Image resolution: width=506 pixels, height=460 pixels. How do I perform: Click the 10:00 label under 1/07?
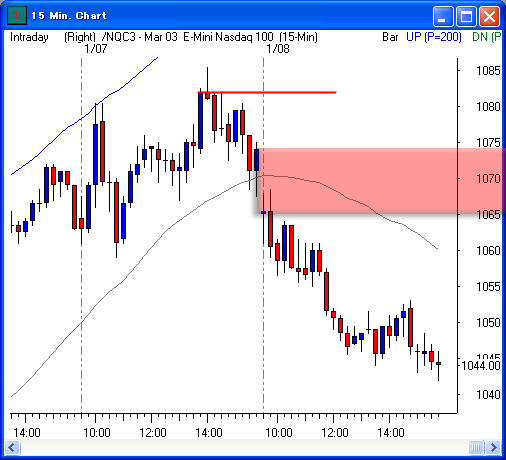pyautogui.click(x=96, y=433)
